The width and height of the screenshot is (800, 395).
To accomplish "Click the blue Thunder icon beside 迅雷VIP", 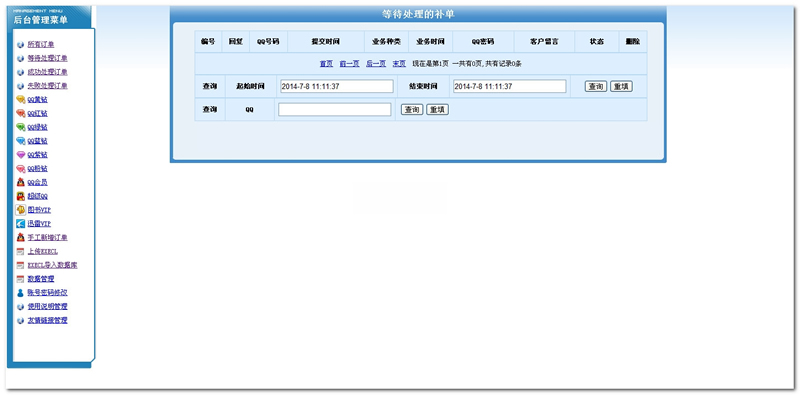I will pos(20,224).
